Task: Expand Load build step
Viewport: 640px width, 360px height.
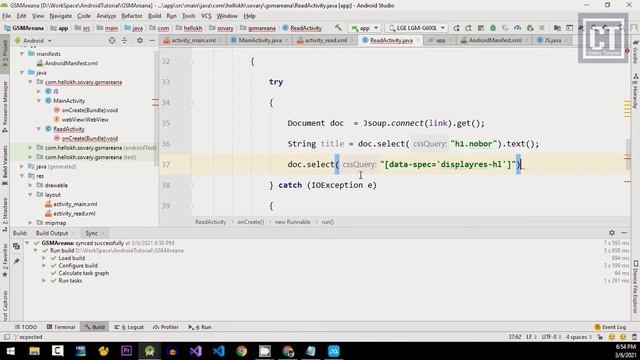Action: pos(44,258)
